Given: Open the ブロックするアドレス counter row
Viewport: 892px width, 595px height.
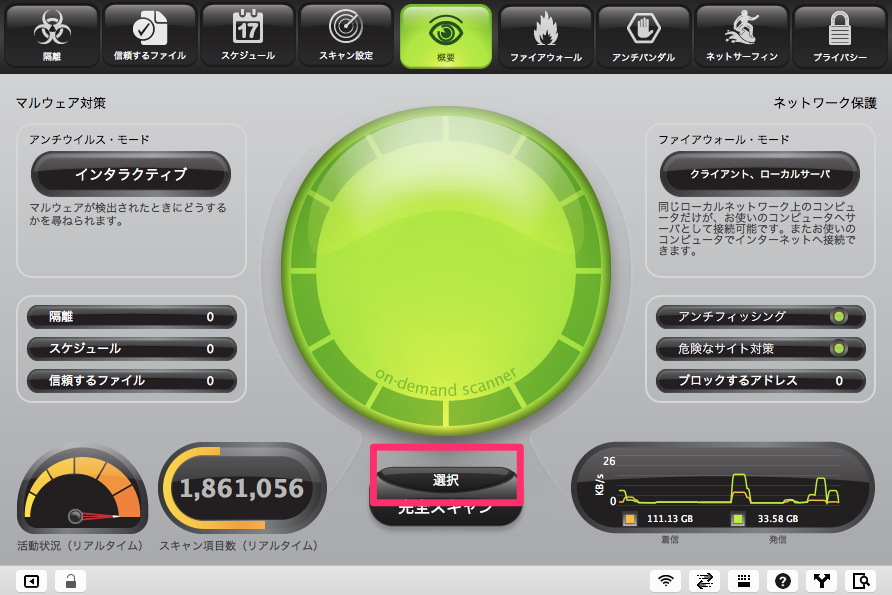Looking at the screenshot, I should point(759,381).
